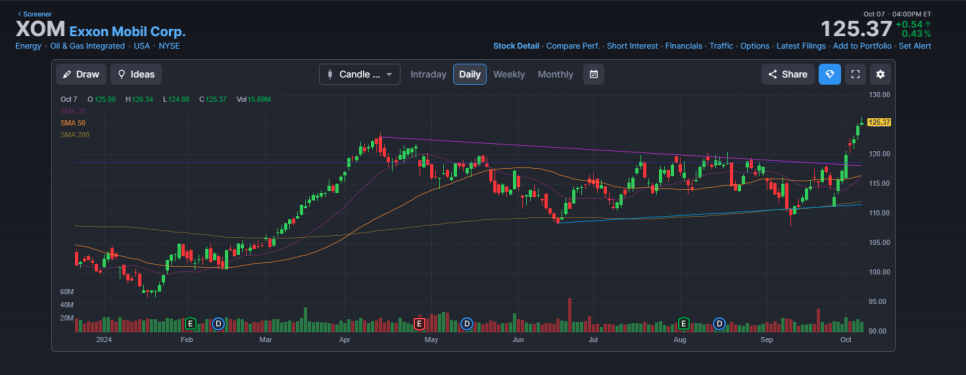Switch to Intraday timeframe
Image resolution: width=966 pixels, height=375 pixels.
click(428, 75)
